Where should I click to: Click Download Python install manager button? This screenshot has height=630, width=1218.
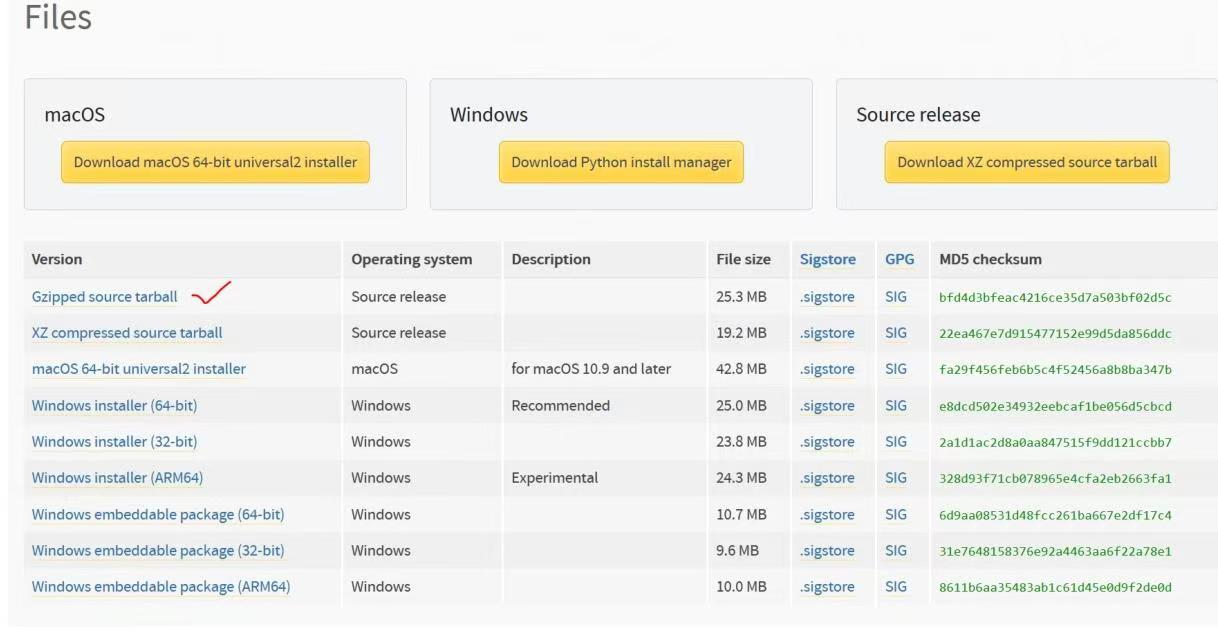(x=621, y=162)
